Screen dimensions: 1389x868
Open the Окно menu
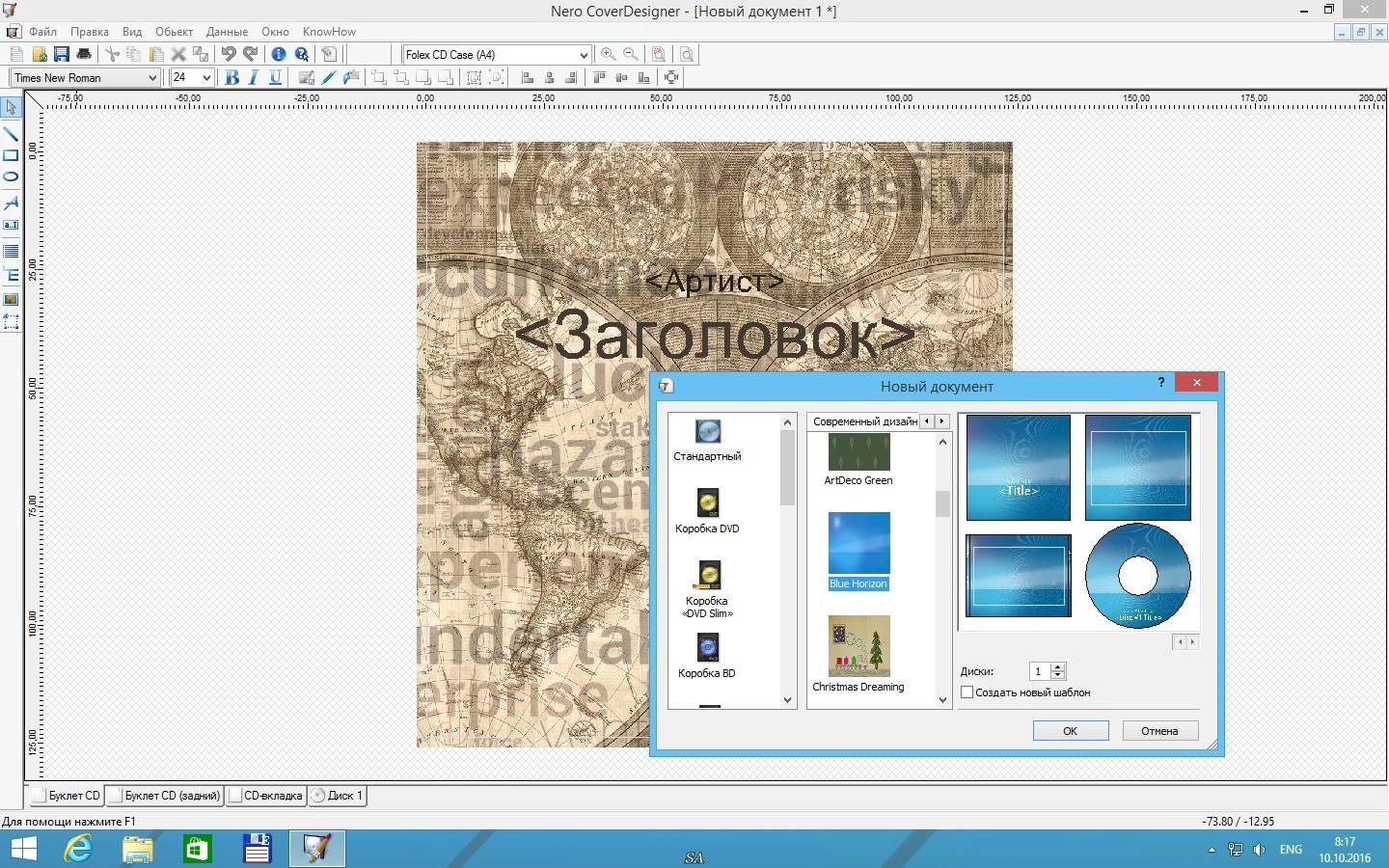tap(275, 32)
